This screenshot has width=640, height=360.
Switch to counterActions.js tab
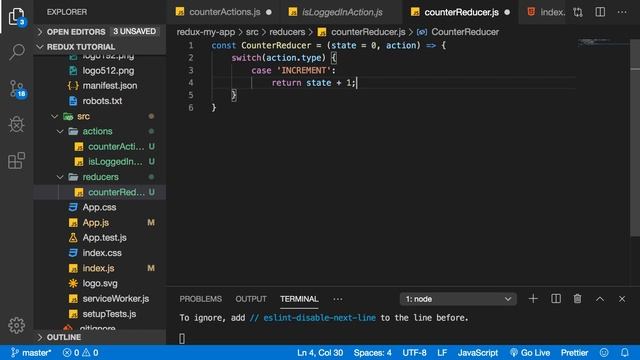point(224,12)
